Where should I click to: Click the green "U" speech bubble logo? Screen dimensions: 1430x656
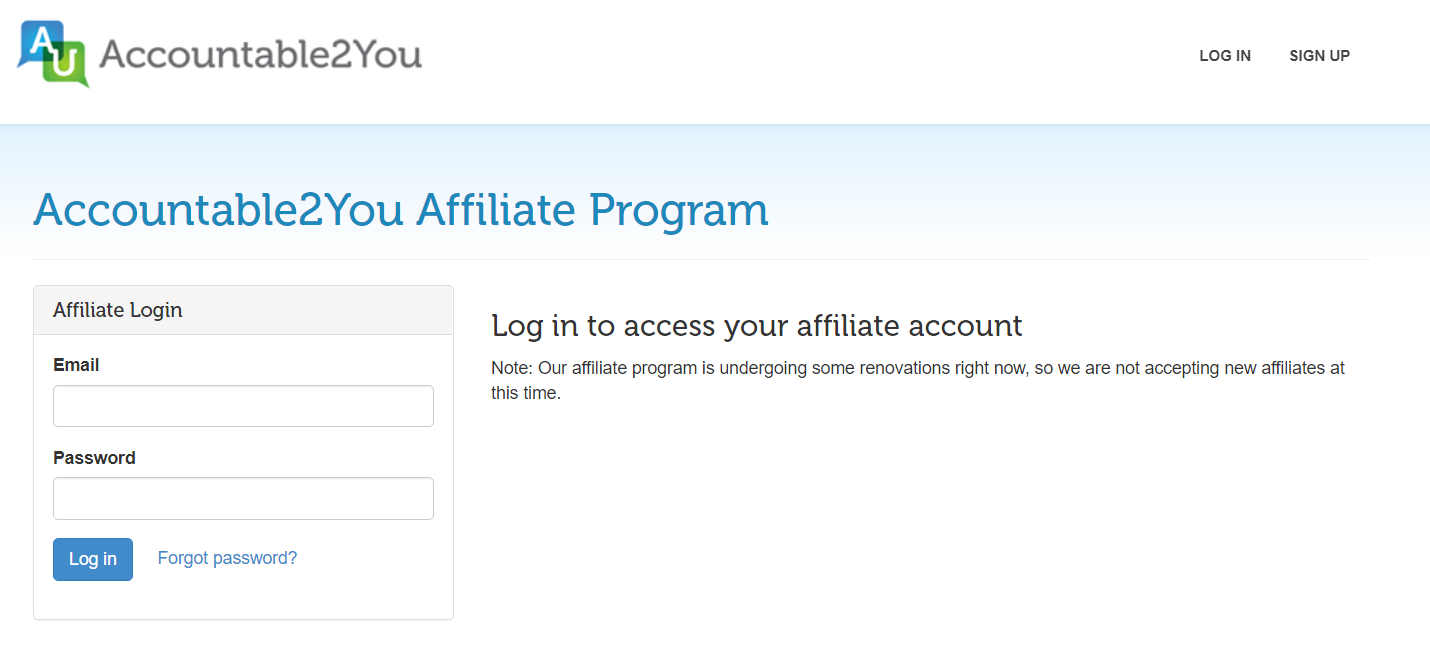(67, 63)
